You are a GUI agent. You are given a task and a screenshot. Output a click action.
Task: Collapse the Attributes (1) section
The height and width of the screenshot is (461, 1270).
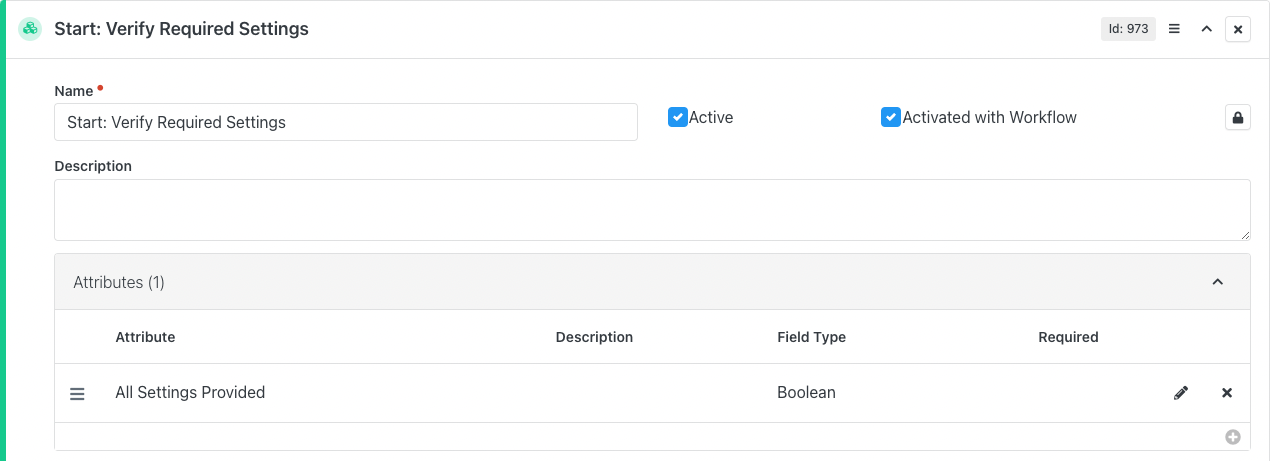pyautogui.click(x=1218, y=282)
